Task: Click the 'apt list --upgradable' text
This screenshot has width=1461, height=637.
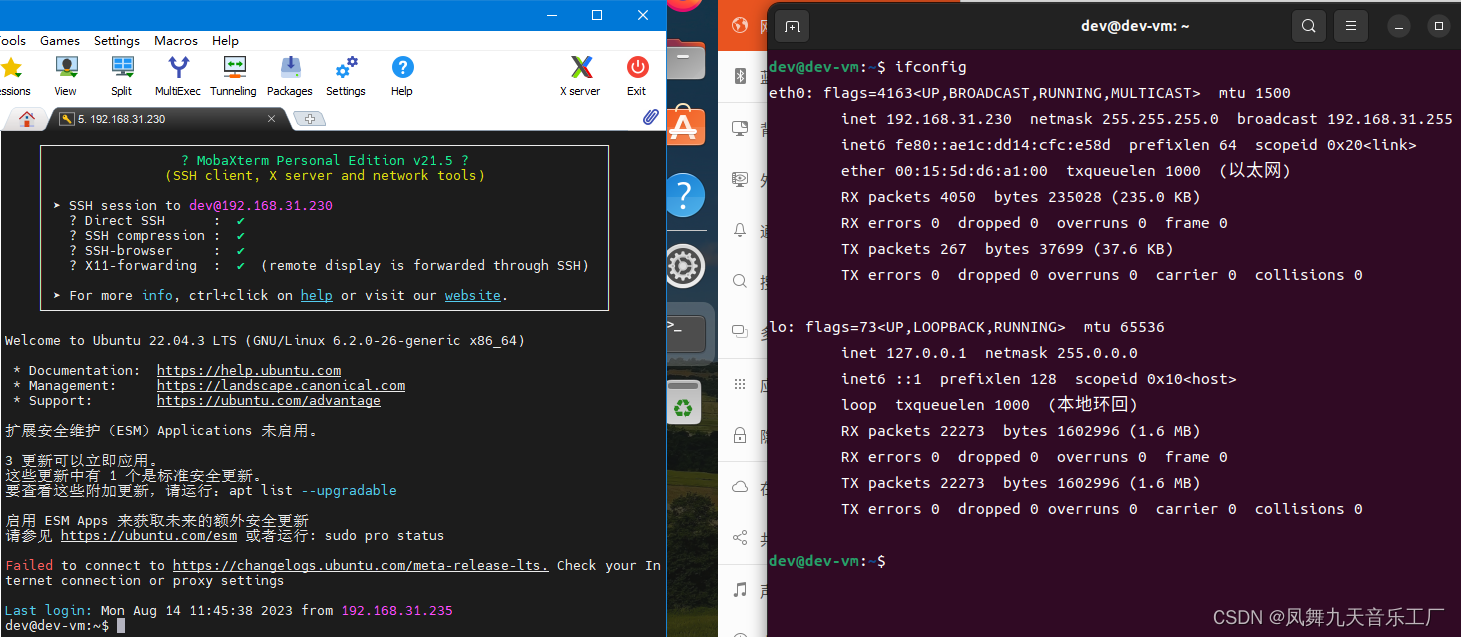Action: pos(313,491)
